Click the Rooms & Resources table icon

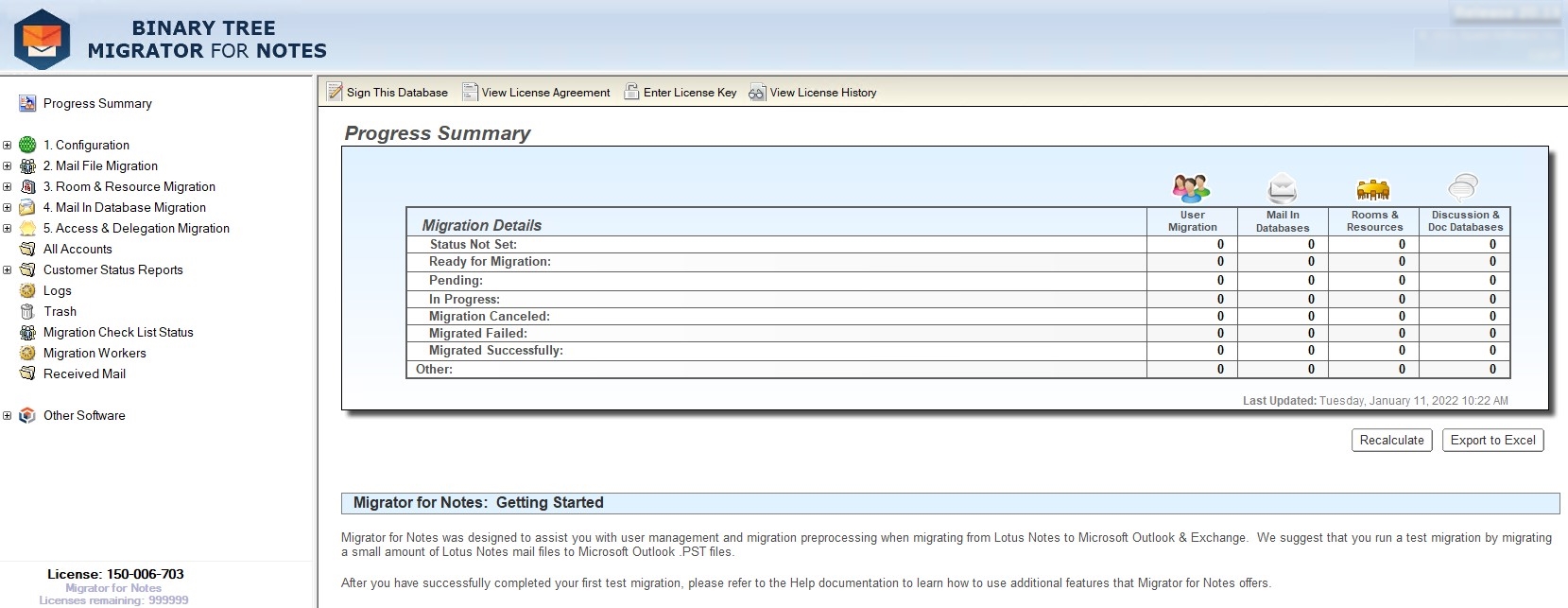(1373, 190)
